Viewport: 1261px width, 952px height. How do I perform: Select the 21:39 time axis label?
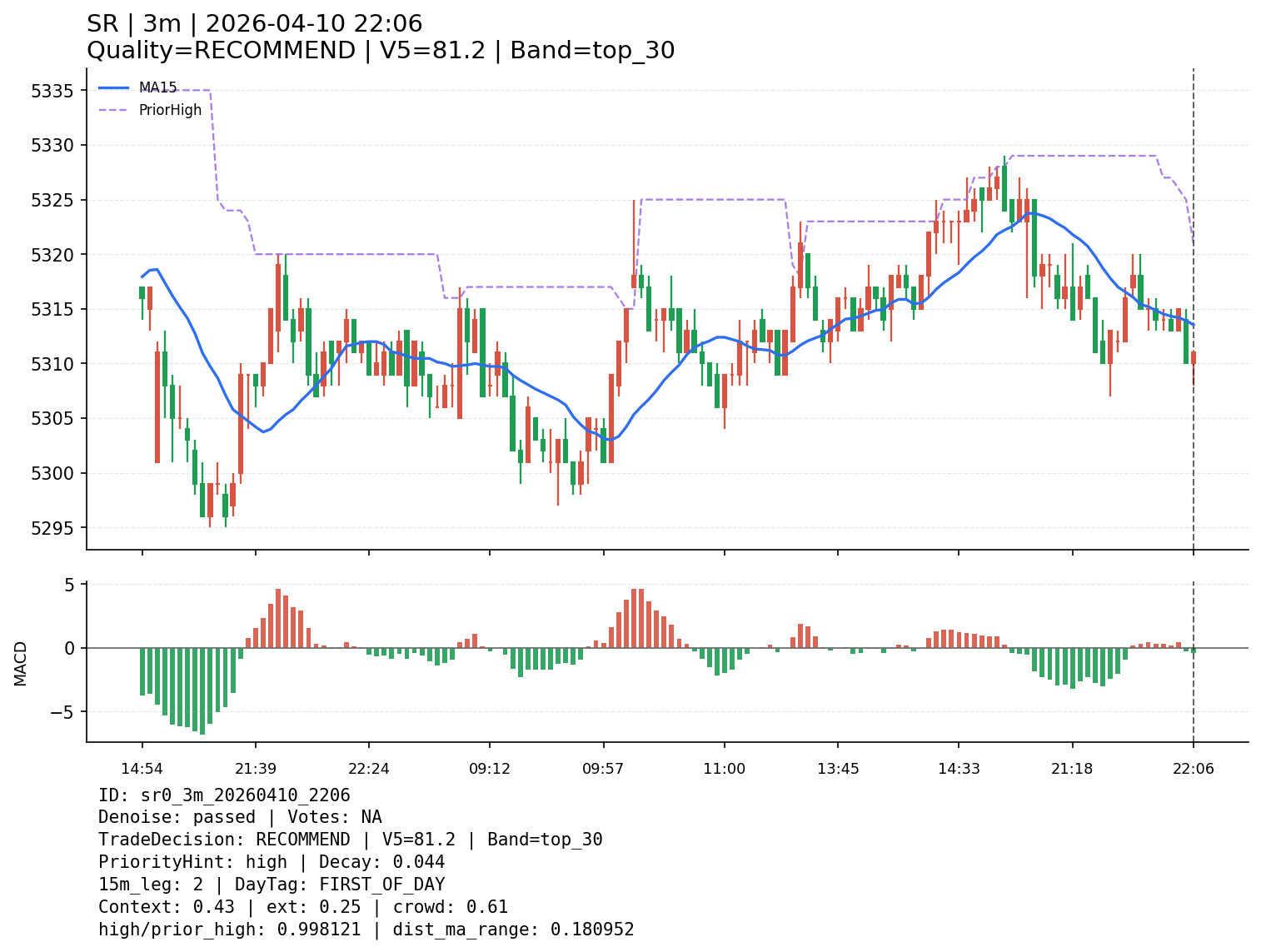click(x=255, y=769)
